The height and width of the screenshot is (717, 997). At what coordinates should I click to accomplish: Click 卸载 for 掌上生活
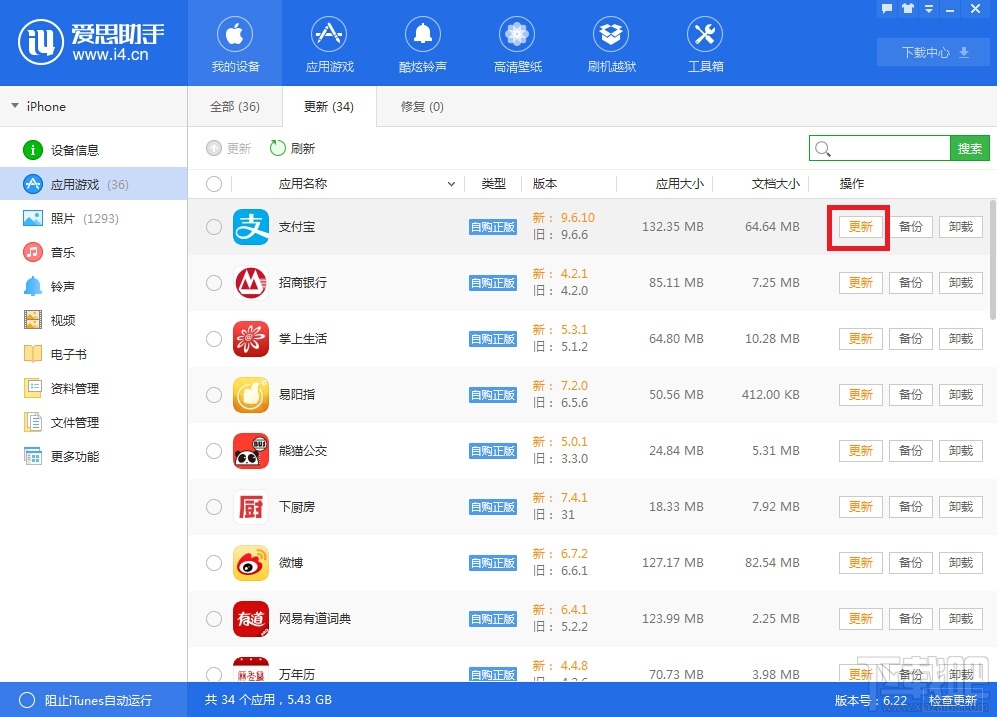click(961, 339)
